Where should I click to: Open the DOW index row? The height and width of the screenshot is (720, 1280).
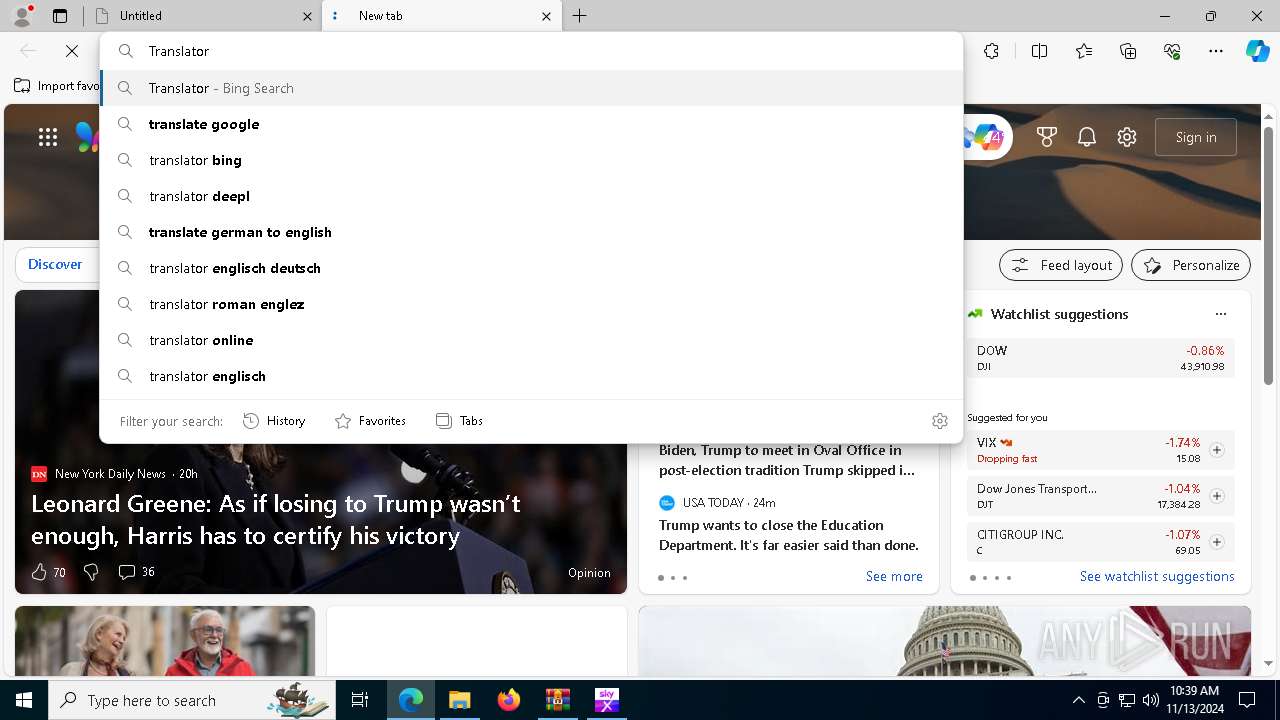point(1100,358)
